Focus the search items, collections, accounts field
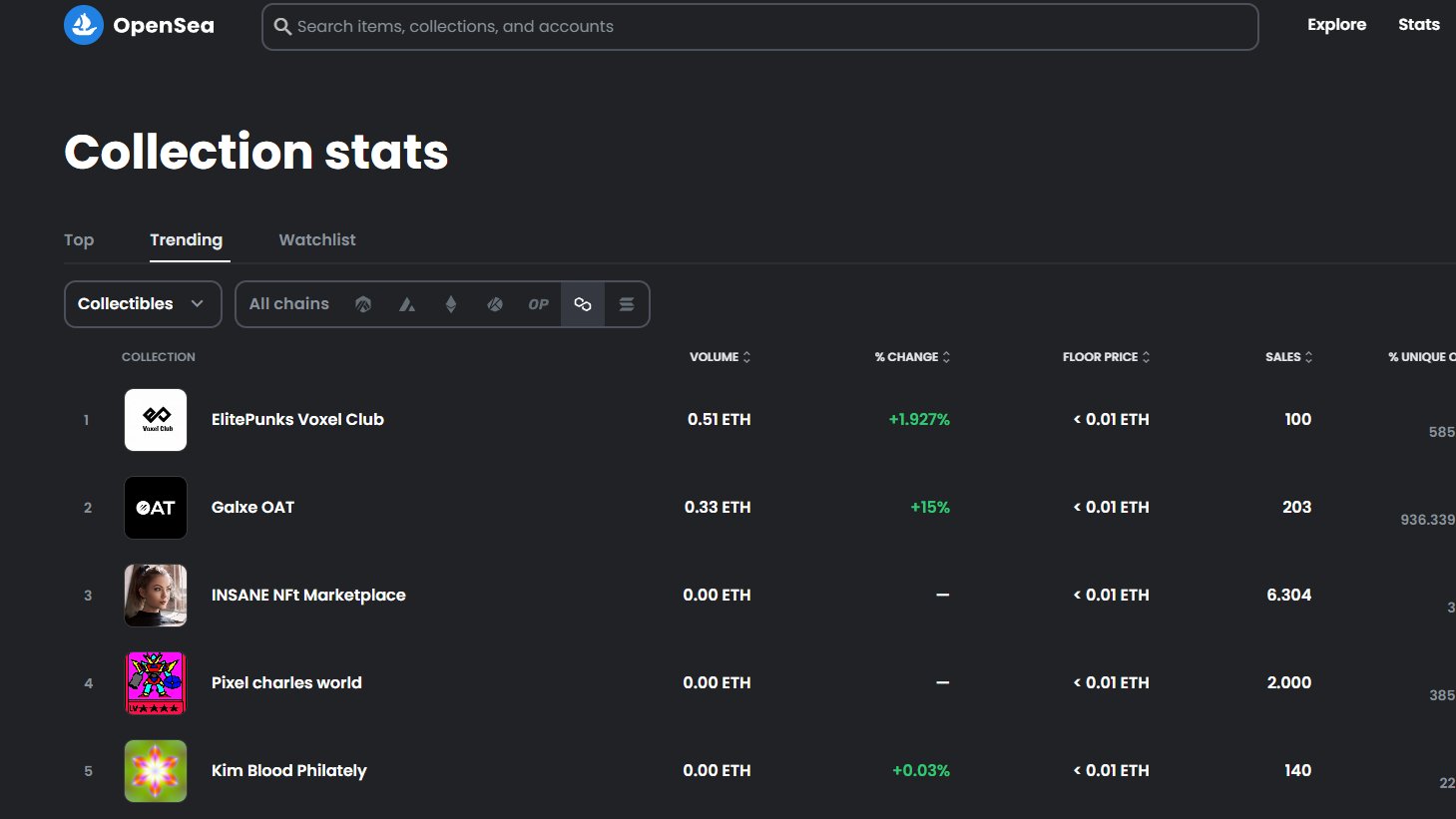Image resolution: width=1456 pixels, height=819 pixels. point(759,27)
